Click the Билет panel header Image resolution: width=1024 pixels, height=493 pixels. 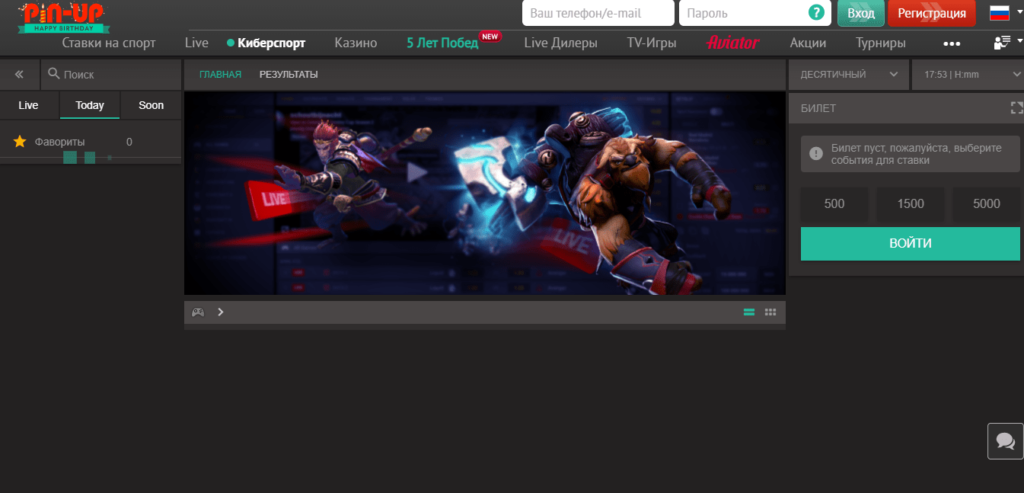pos(906,108)
